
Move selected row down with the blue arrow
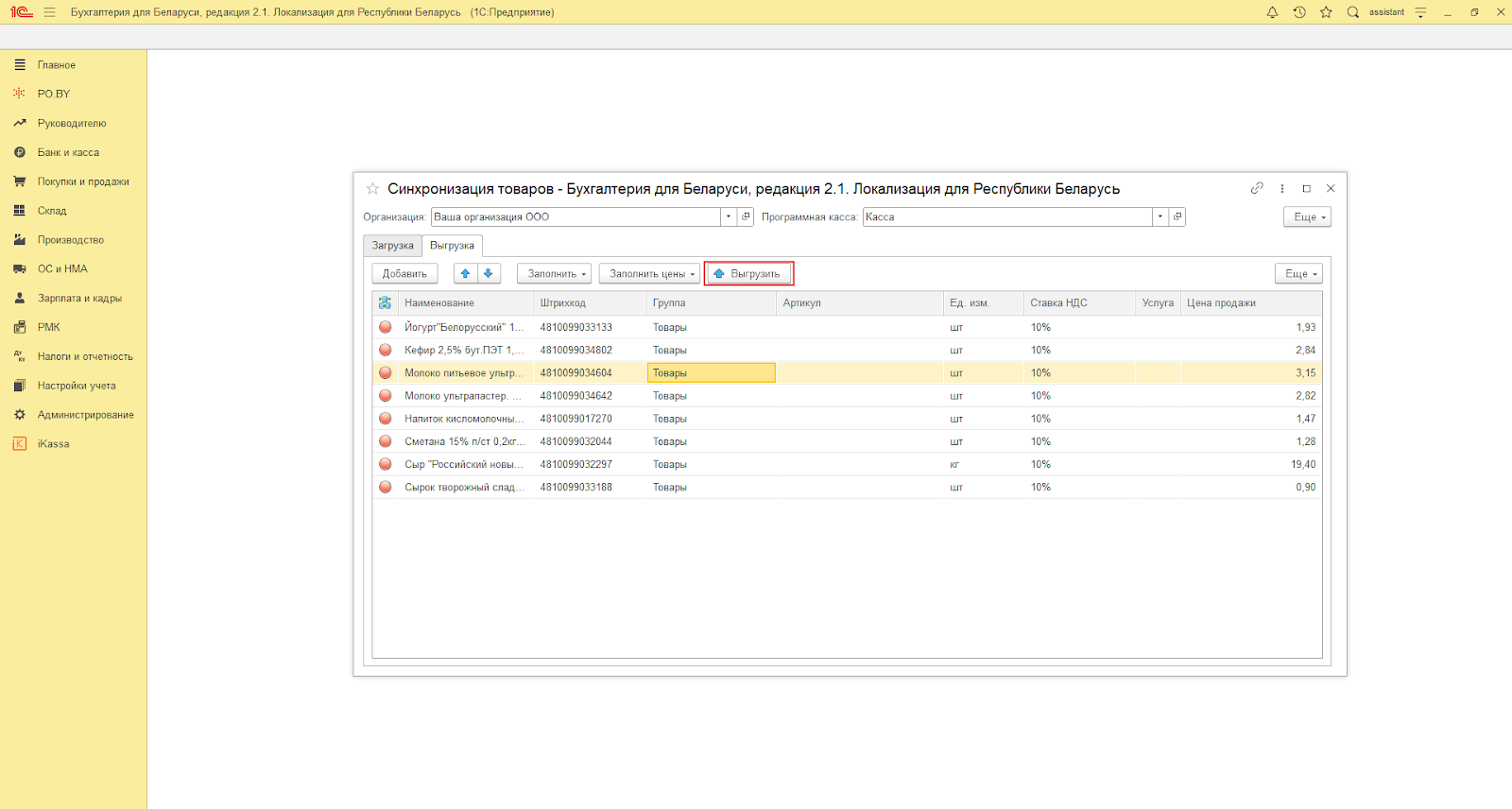(488, 273)
